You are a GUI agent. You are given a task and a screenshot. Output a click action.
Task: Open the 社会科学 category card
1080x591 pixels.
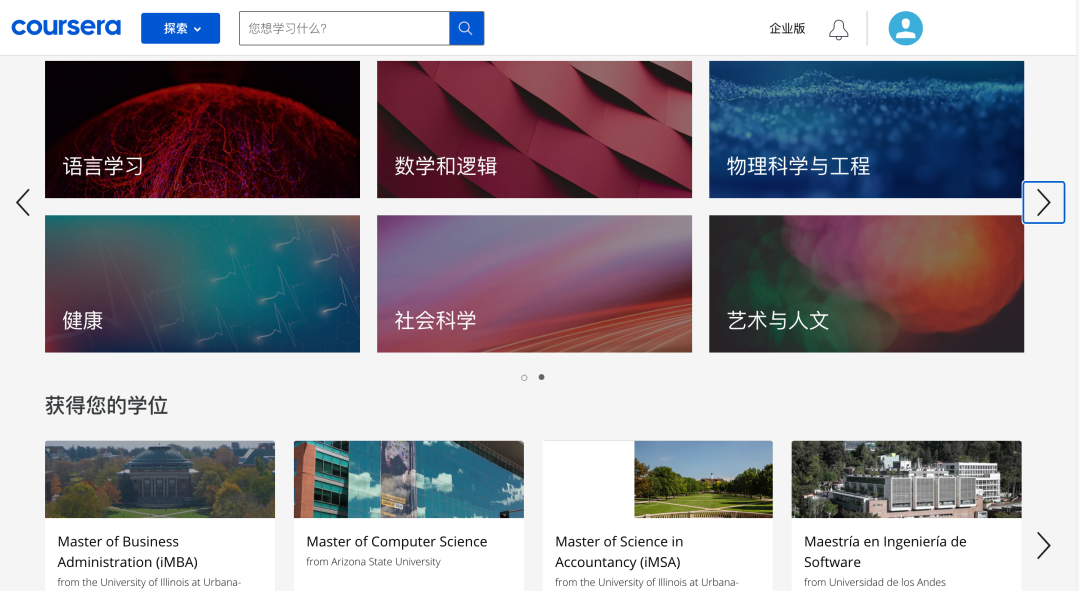[534, 284]
